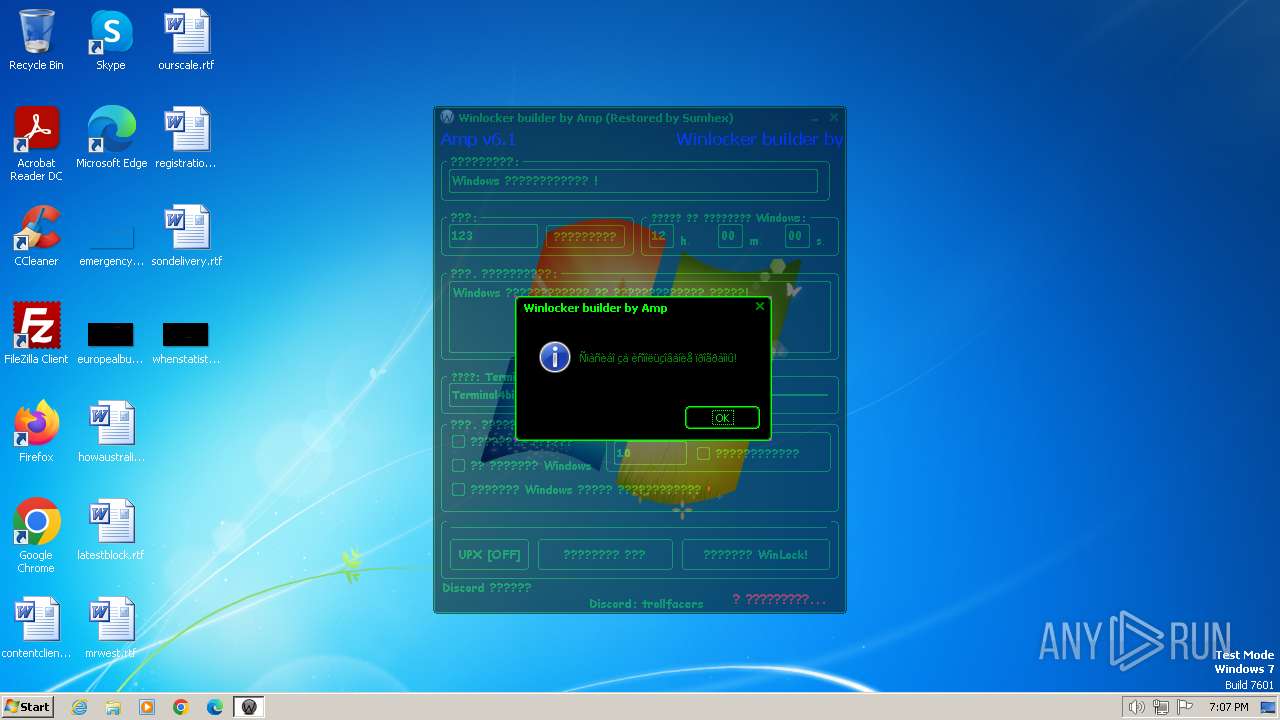Open Google Chrome desktop shortcut
Screen dimensions: 1280x720
pos(36,536)
